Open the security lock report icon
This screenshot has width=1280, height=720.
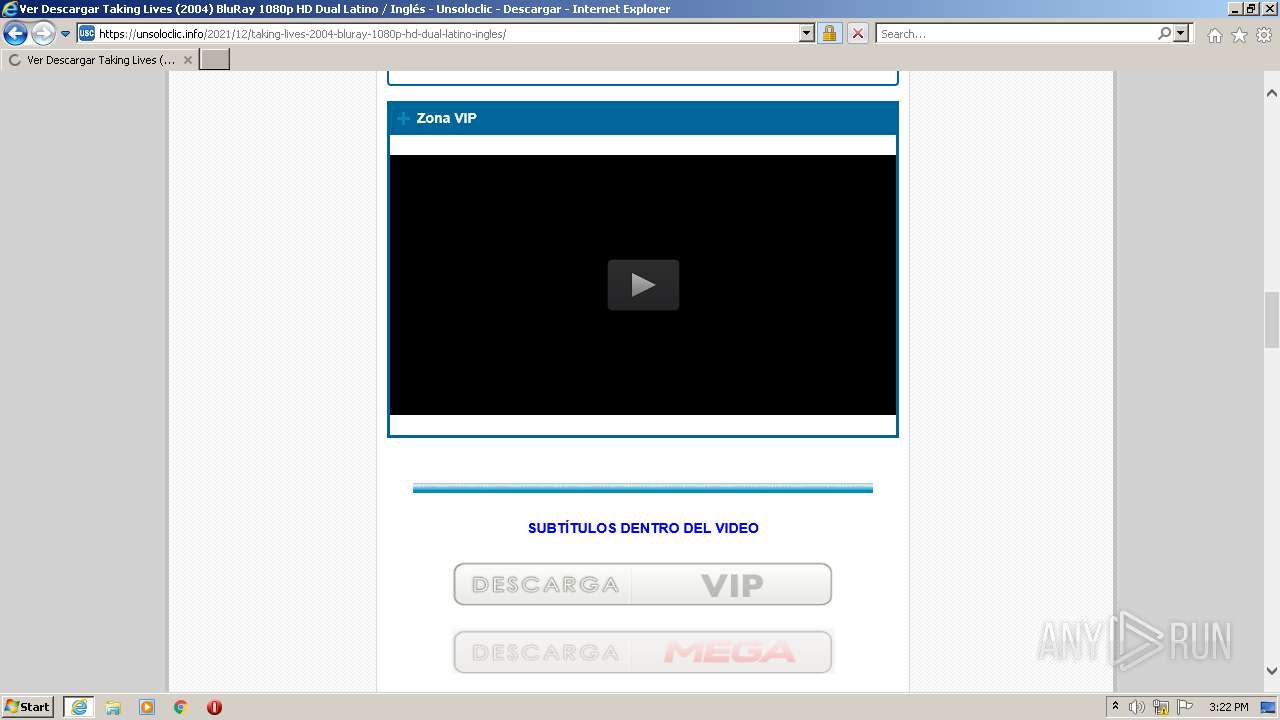coord(829,34)
